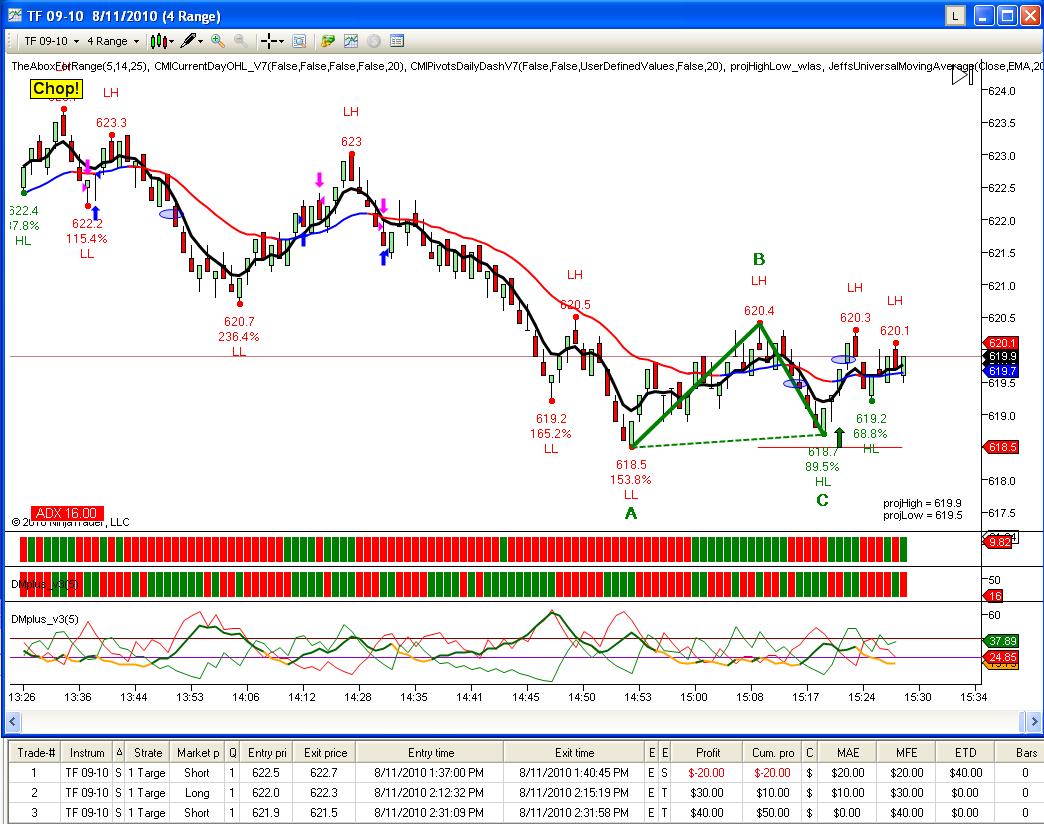Sort by the Market p column header

click(x=198, y=753)
